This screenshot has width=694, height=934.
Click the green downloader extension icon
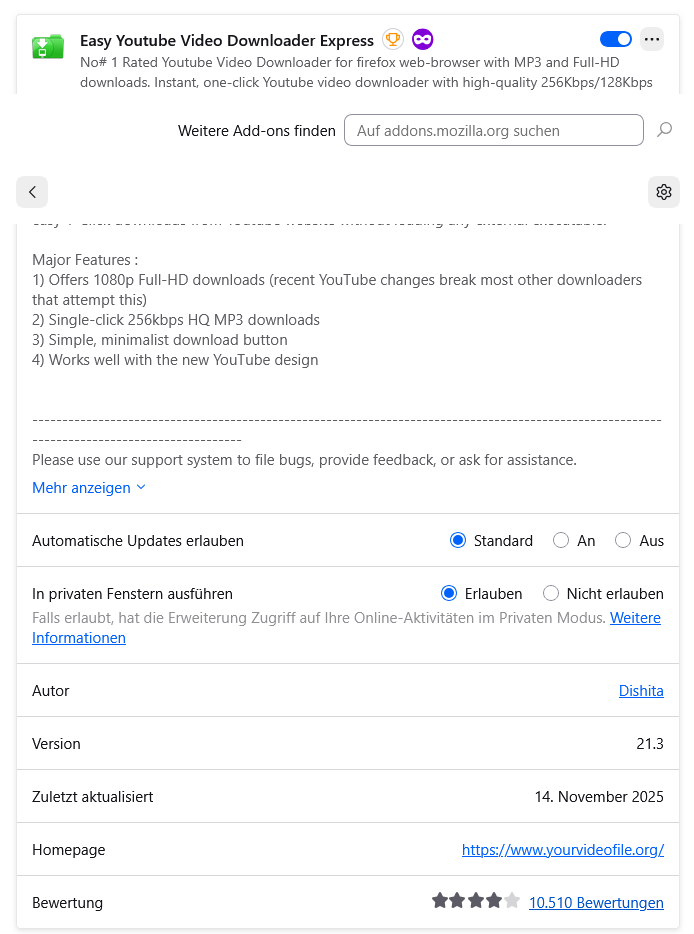pyautogui.click(x=48, y=45)
